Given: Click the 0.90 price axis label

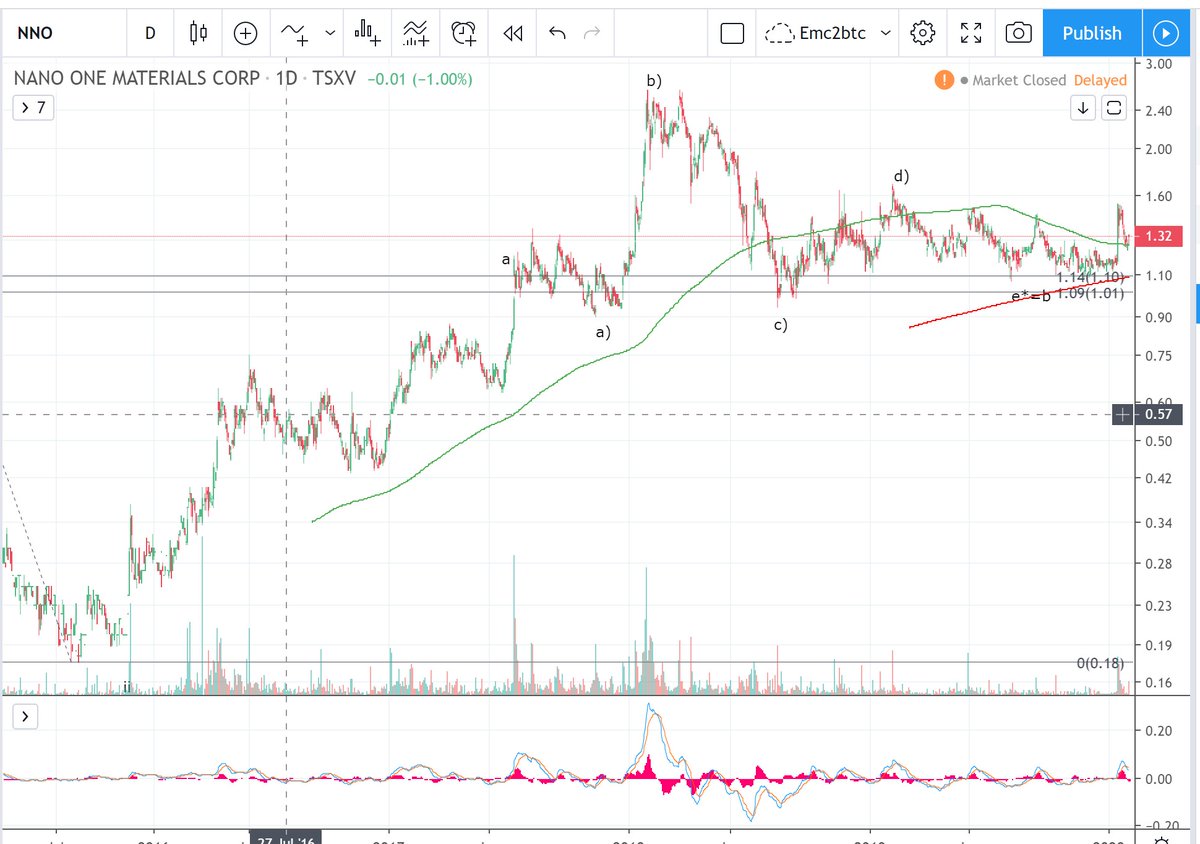Looking at the screenshot, I should [1158, 317].
